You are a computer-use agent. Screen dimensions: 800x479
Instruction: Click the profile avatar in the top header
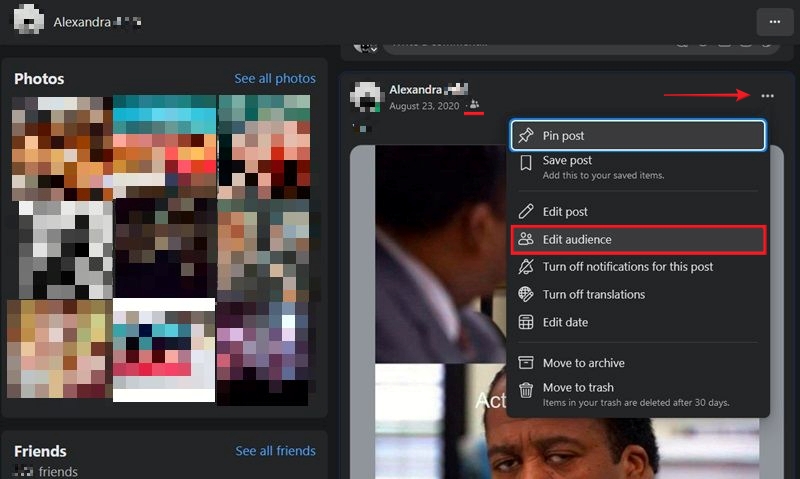coord(28,19)
